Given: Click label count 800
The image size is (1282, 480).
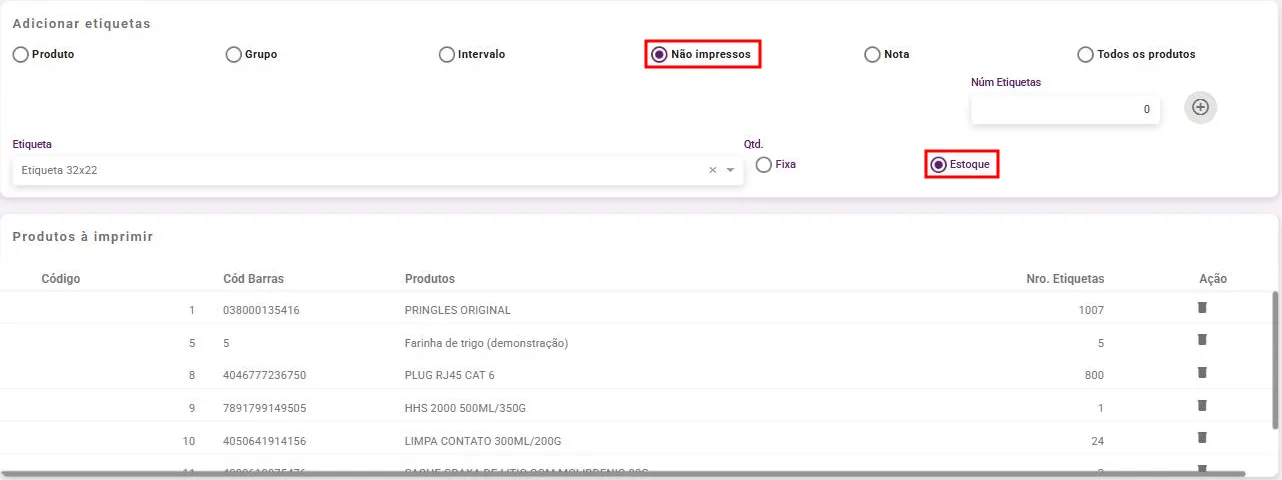Looking at the screenshot, I should point(1094,375).
